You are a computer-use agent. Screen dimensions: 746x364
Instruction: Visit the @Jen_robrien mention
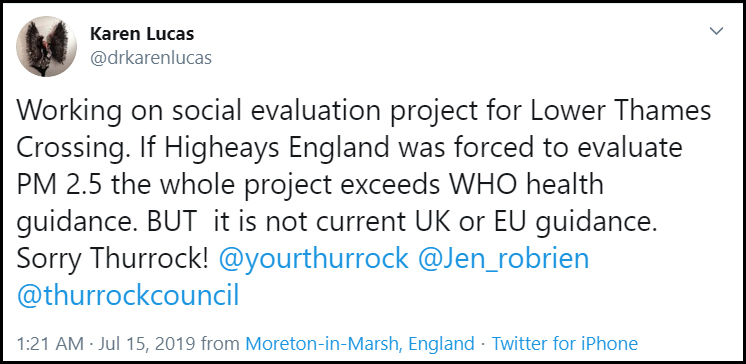pyautogui.click(x=503, y=260)
